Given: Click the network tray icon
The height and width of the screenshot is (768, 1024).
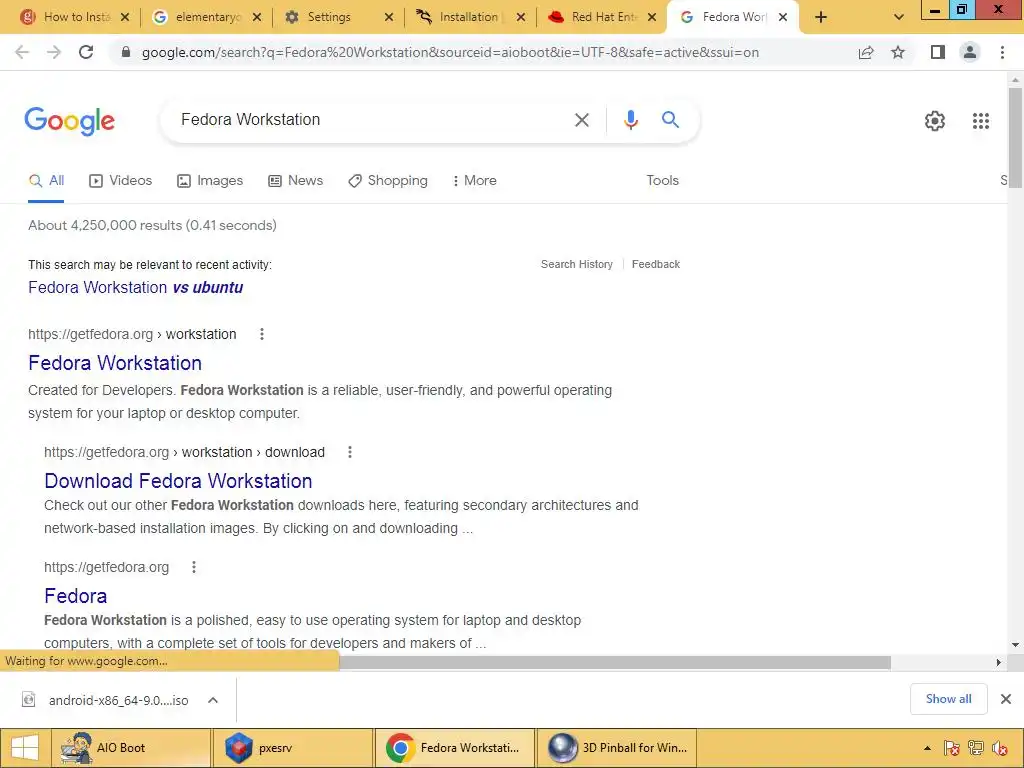Looking at the screenshot, I should tap(976, 748).
